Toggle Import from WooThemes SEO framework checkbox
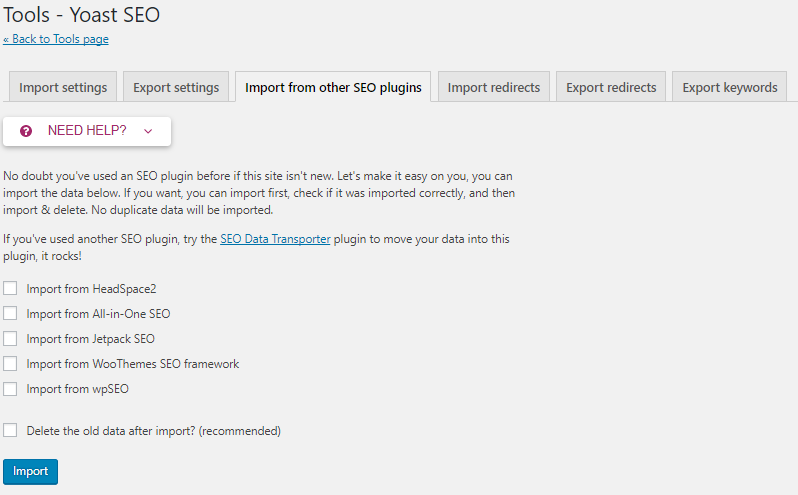The image size is (798, 495). pyautogui.click(x=10, y=364)
